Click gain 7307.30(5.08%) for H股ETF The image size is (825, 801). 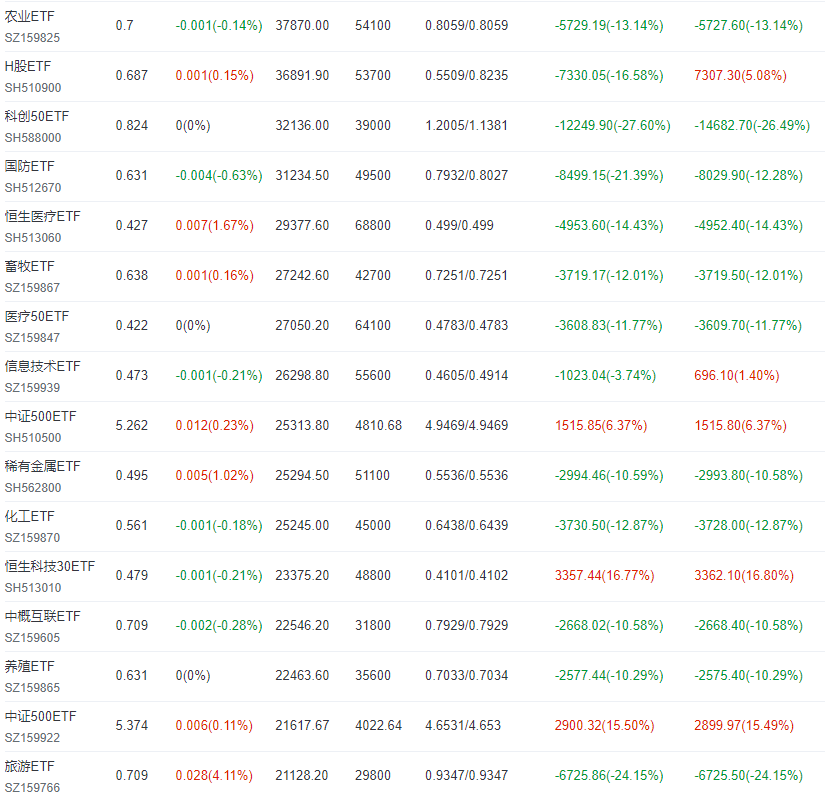pos(740,75)
